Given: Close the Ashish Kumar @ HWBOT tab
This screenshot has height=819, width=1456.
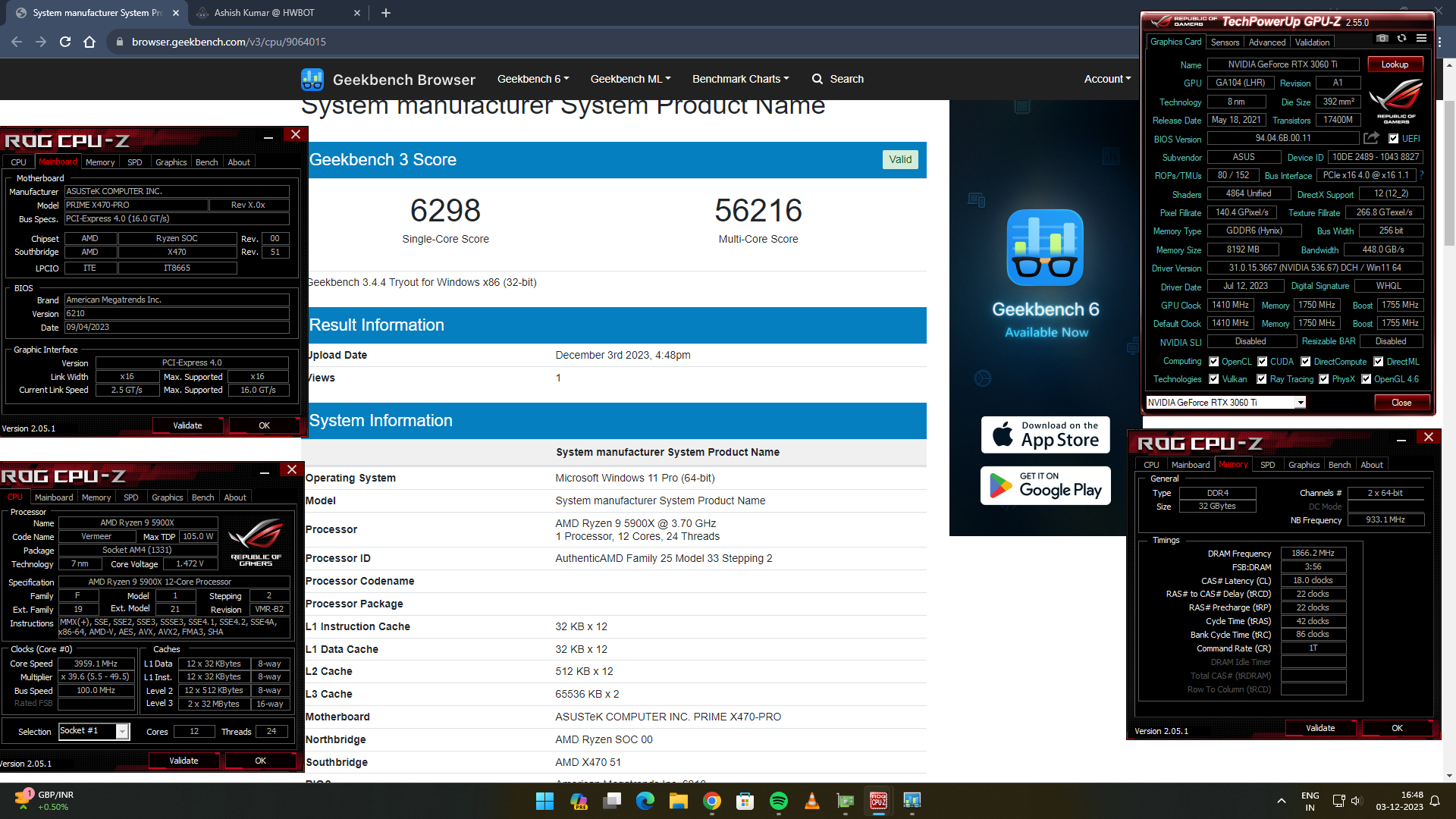Looking at the screenshot, I should pyautogui.click(x=357, y=13).
